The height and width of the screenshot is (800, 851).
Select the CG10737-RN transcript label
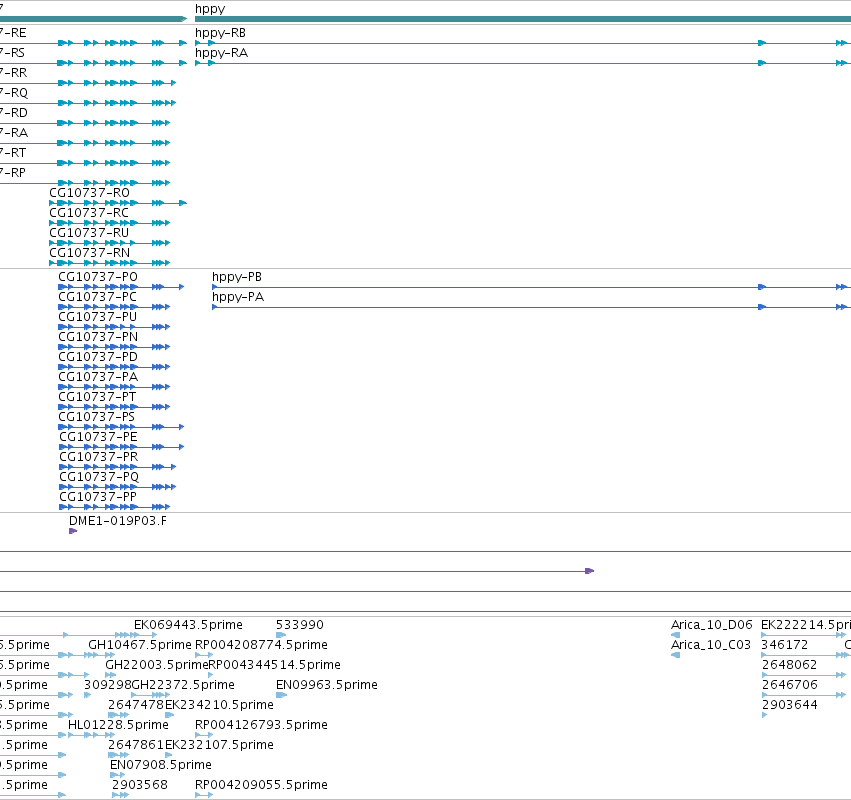(x=90, y=253)
